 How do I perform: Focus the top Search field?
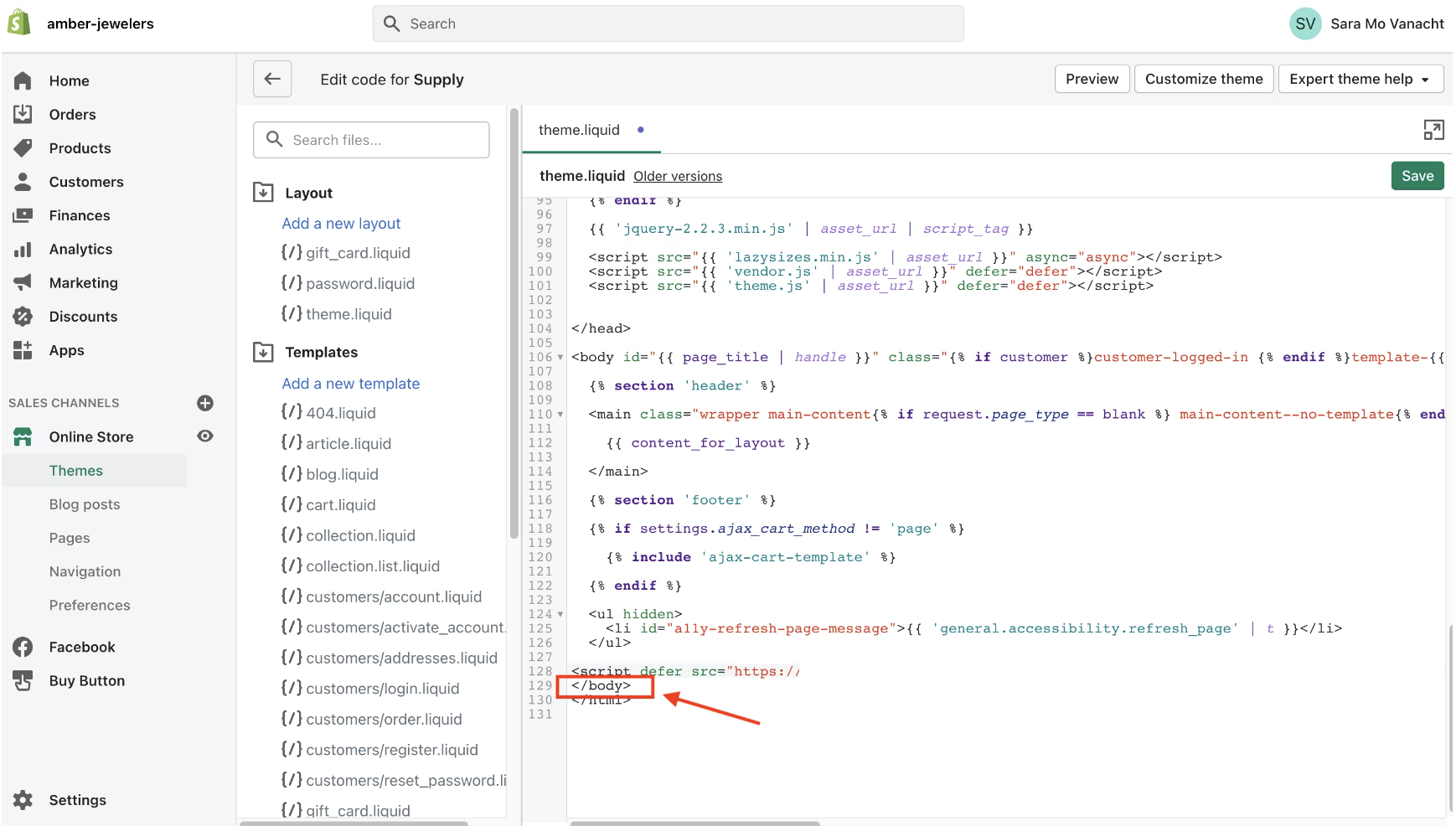(x=668, y=23)
